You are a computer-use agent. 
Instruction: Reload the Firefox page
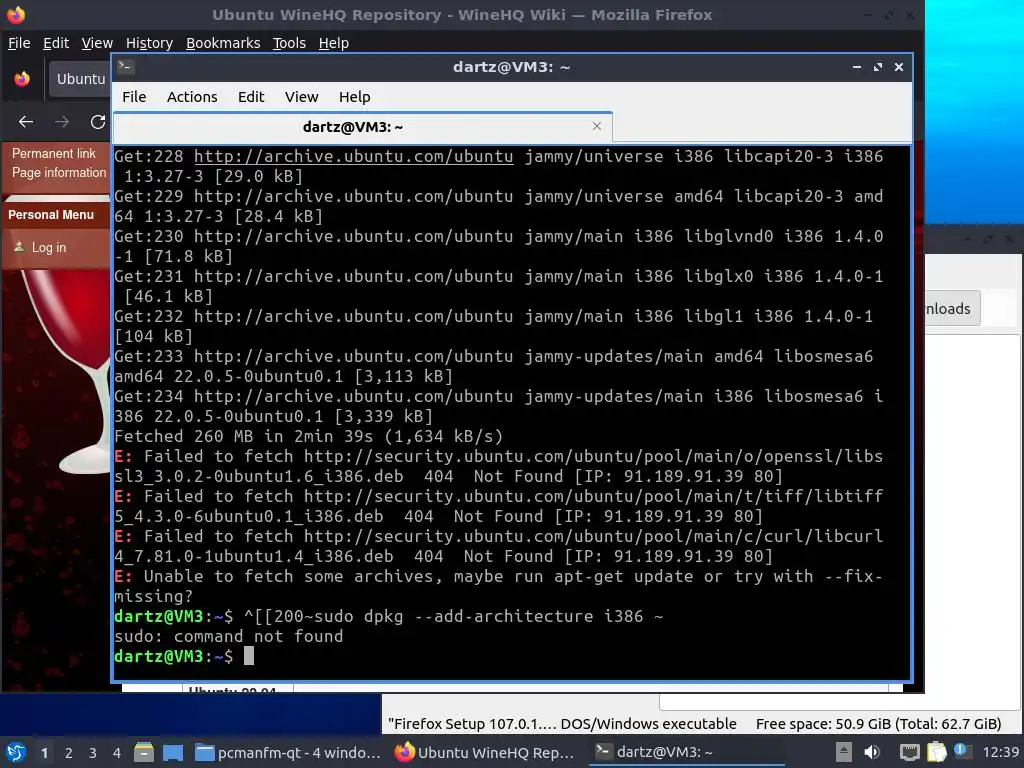tap(98, 121)
